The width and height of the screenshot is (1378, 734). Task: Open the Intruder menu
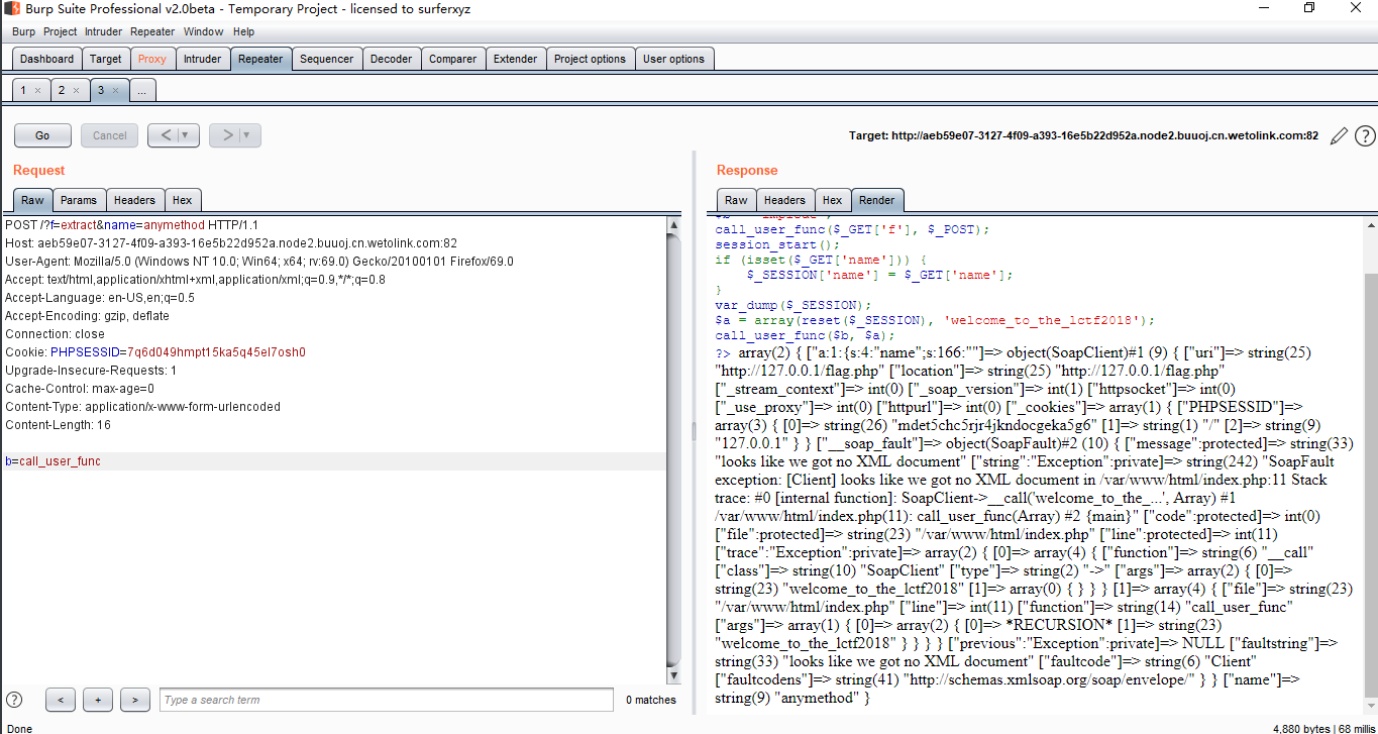click(x=103, y=32)
